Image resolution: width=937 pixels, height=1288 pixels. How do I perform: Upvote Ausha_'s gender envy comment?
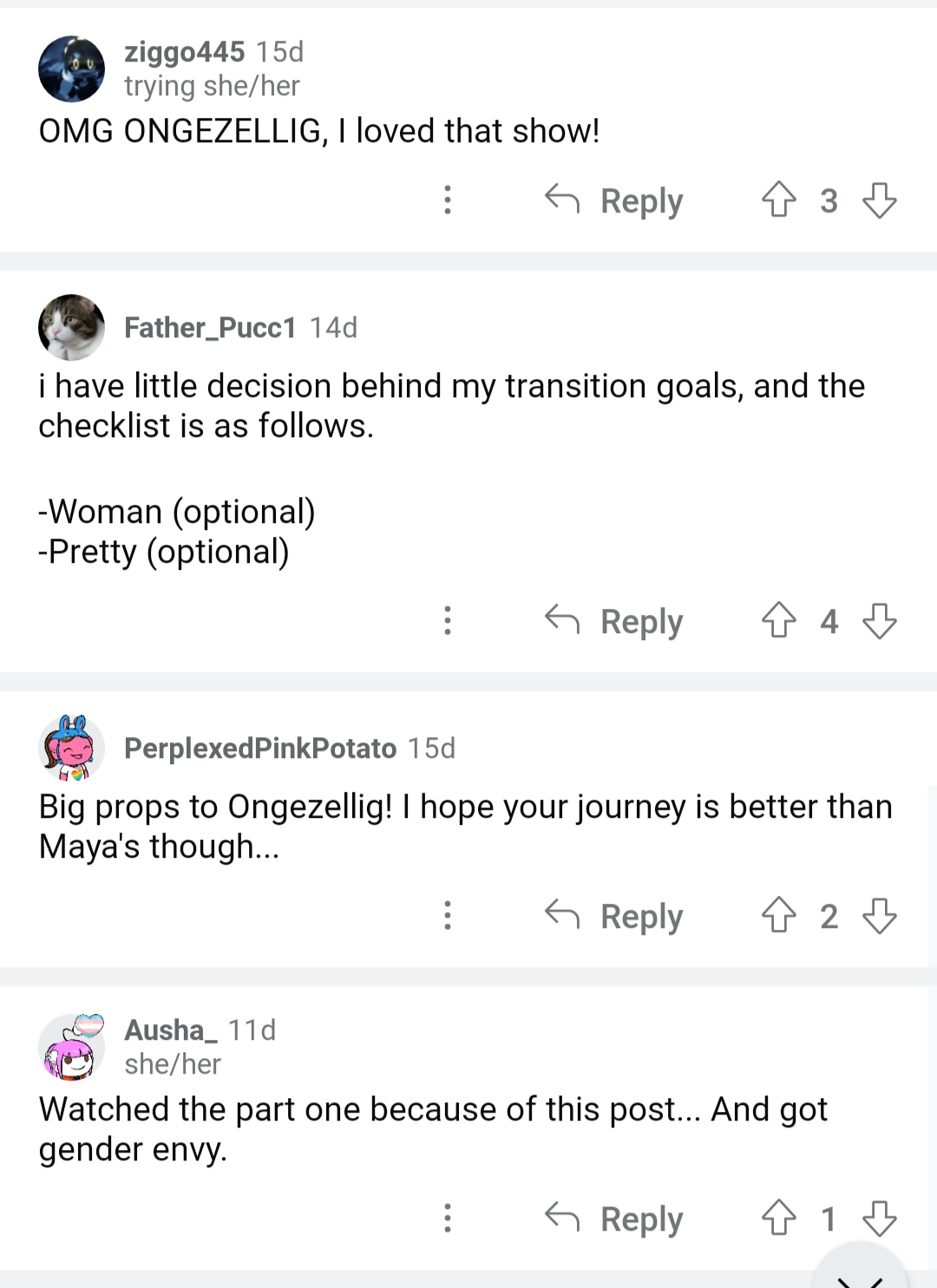pos(778,1218)
